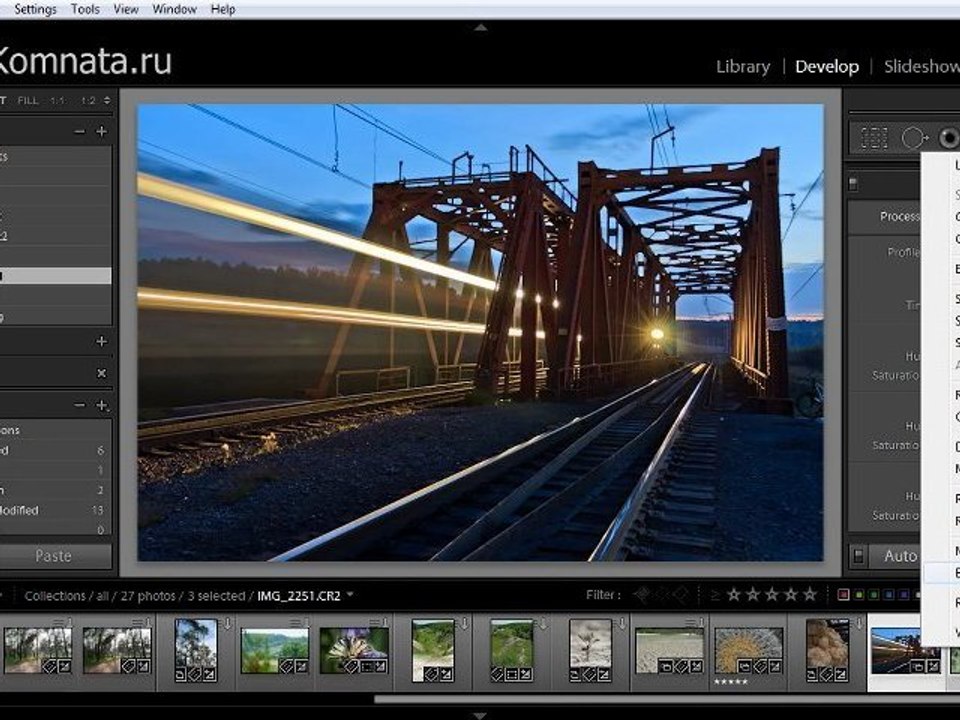Select the collection row with count 13

tap(55, 510)
